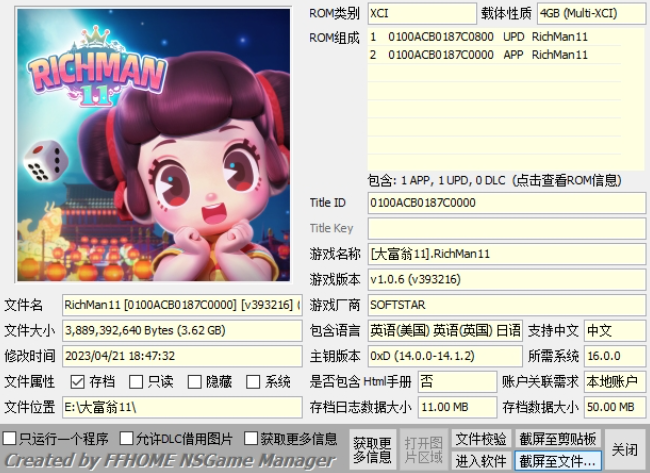Select ROM row 1 UPD RichMan11
The image size is (650, 473).
494,36
